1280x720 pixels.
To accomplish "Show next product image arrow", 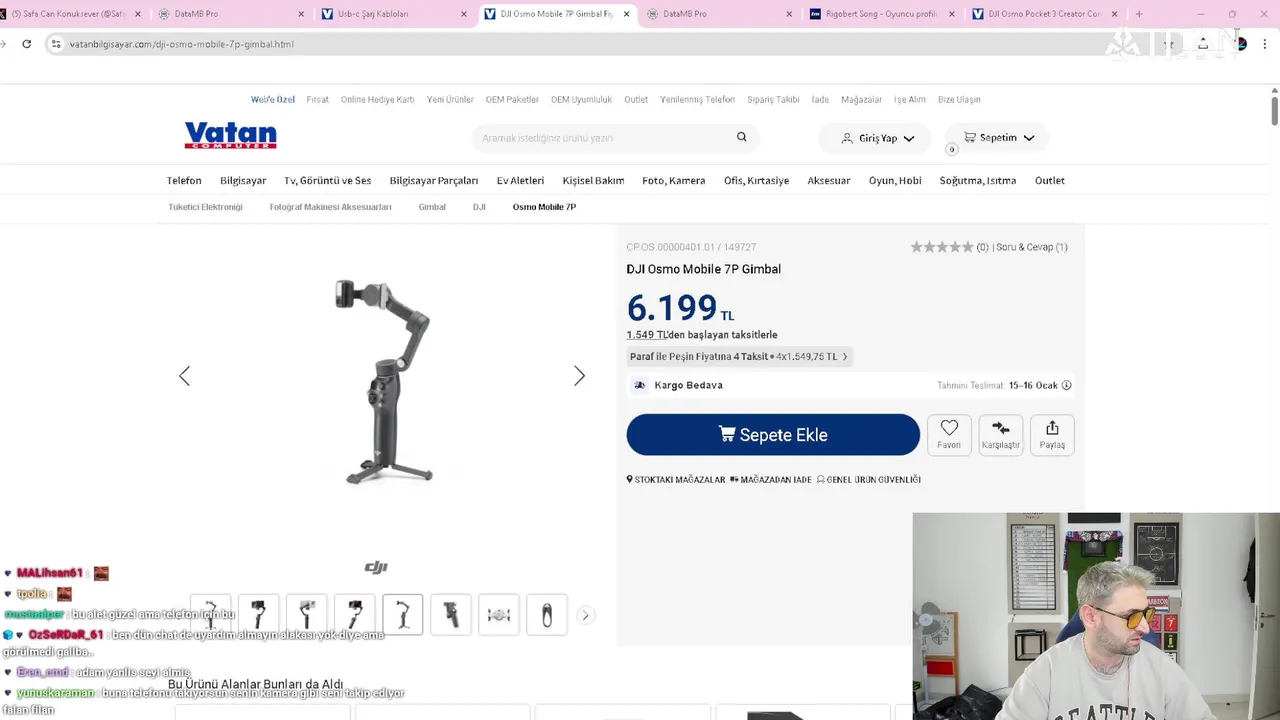I will (x=579, y=376).
